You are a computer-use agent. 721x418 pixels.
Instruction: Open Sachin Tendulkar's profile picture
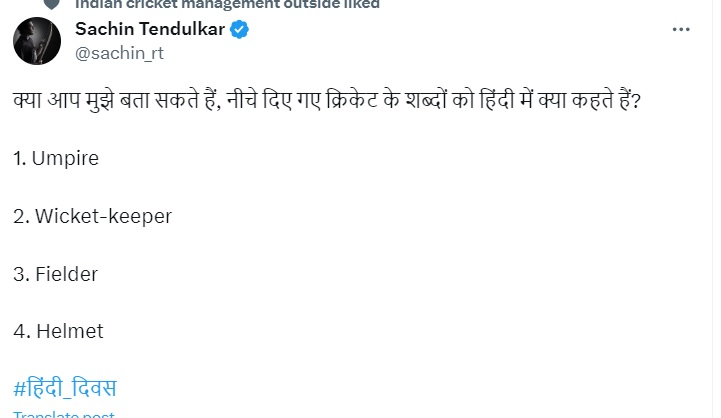point(36,41)
